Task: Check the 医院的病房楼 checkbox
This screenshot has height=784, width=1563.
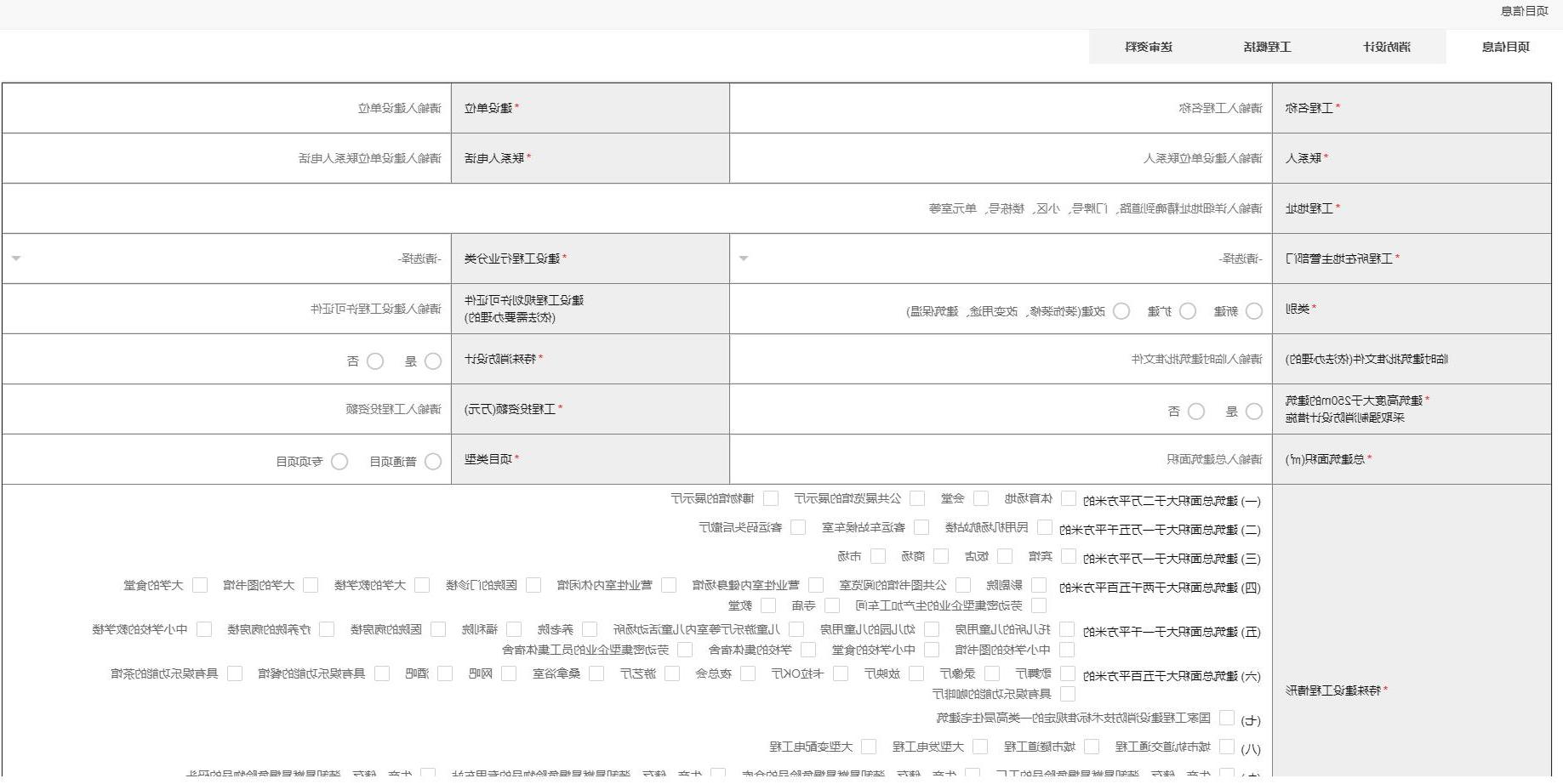Action: (x=437, y=629)
